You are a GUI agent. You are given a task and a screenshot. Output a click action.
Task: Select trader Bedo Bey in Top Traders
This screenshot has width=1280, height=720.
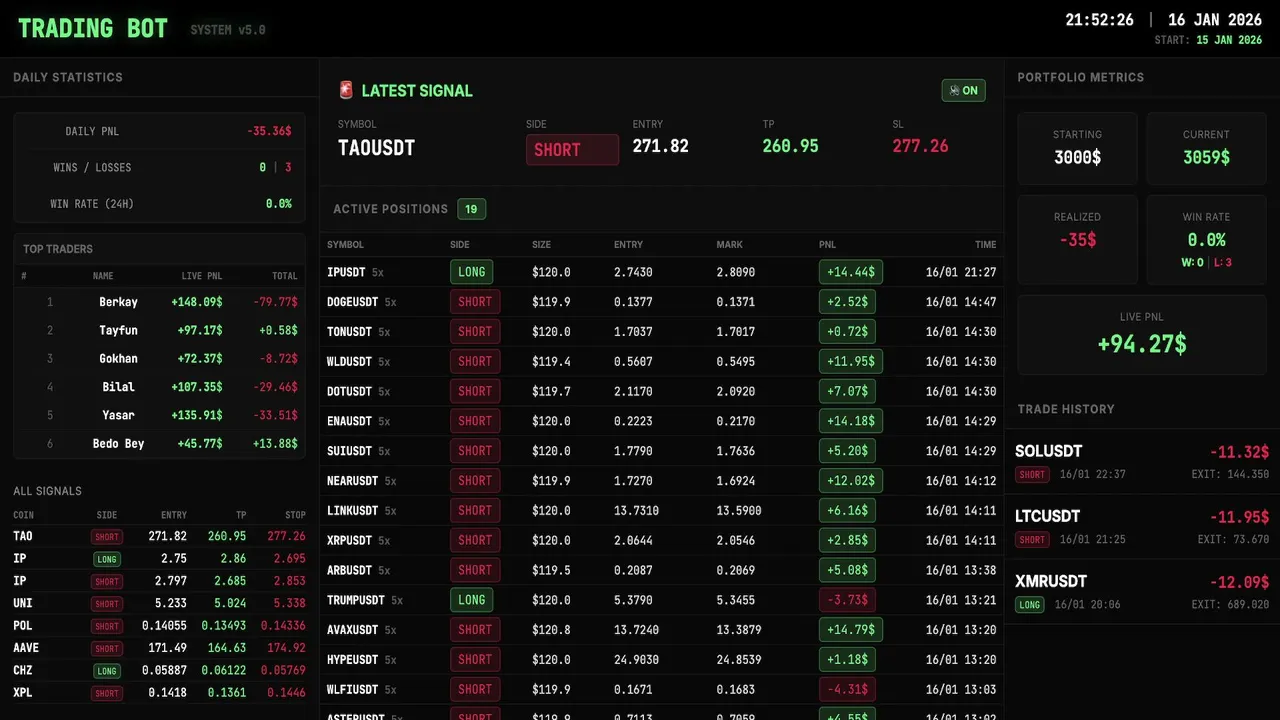coord(118,443)
